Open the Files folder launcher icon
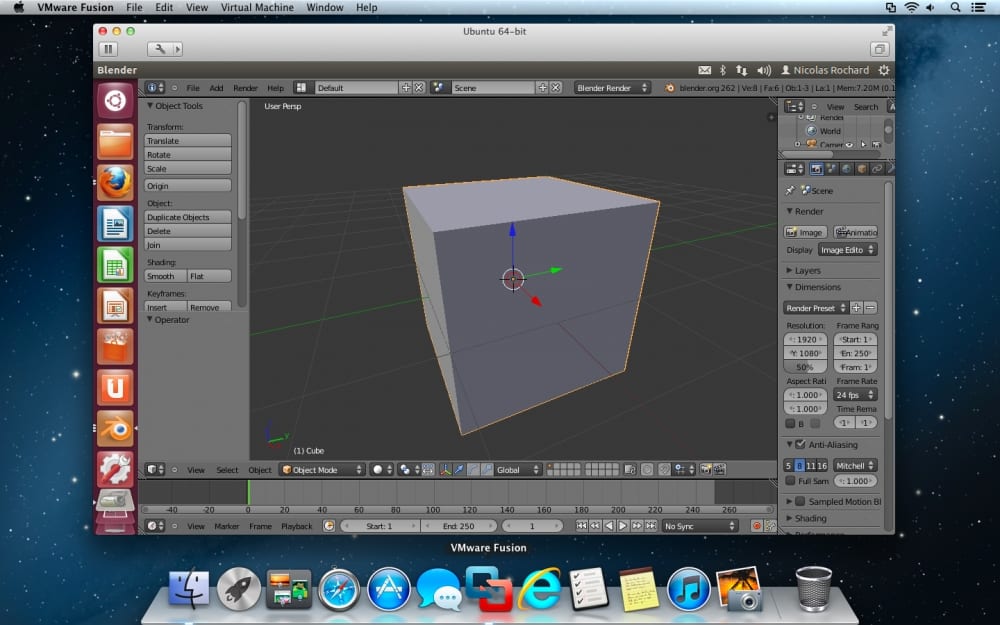Viewport: 1000px width, 625px height. [x=115, y=141]
